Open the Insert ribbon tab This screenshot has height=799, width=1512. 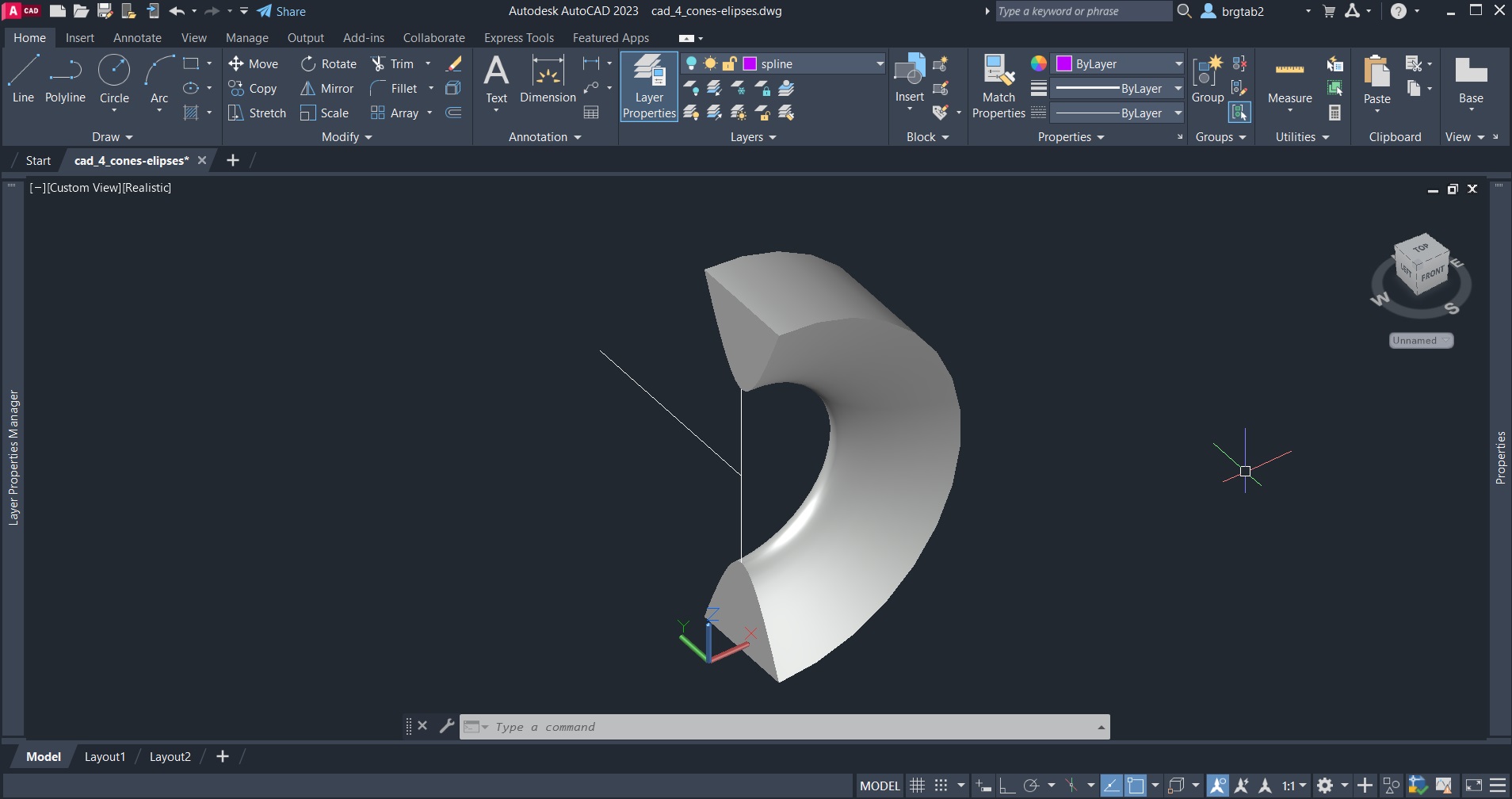pyautogui.click(x=79, y=37)
